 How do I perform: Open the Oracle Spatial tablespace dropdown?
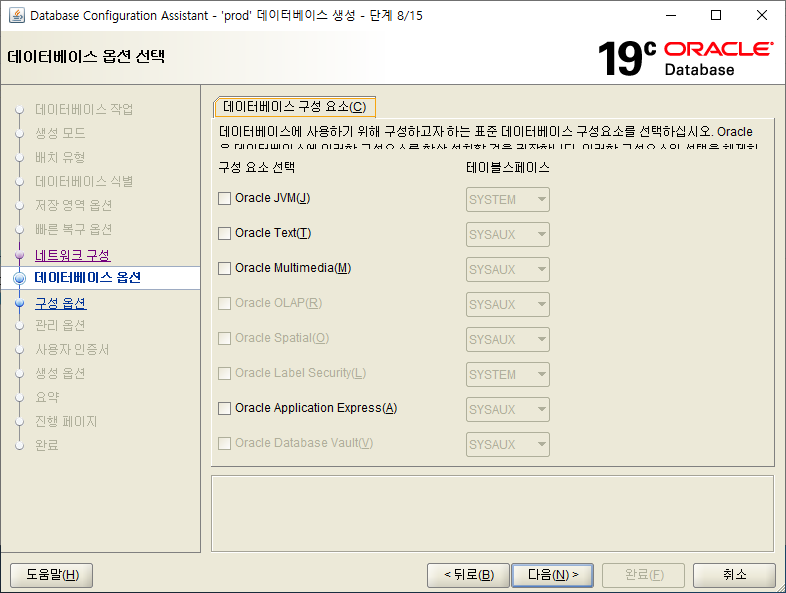pyautogui.click(x=508, y=339)
